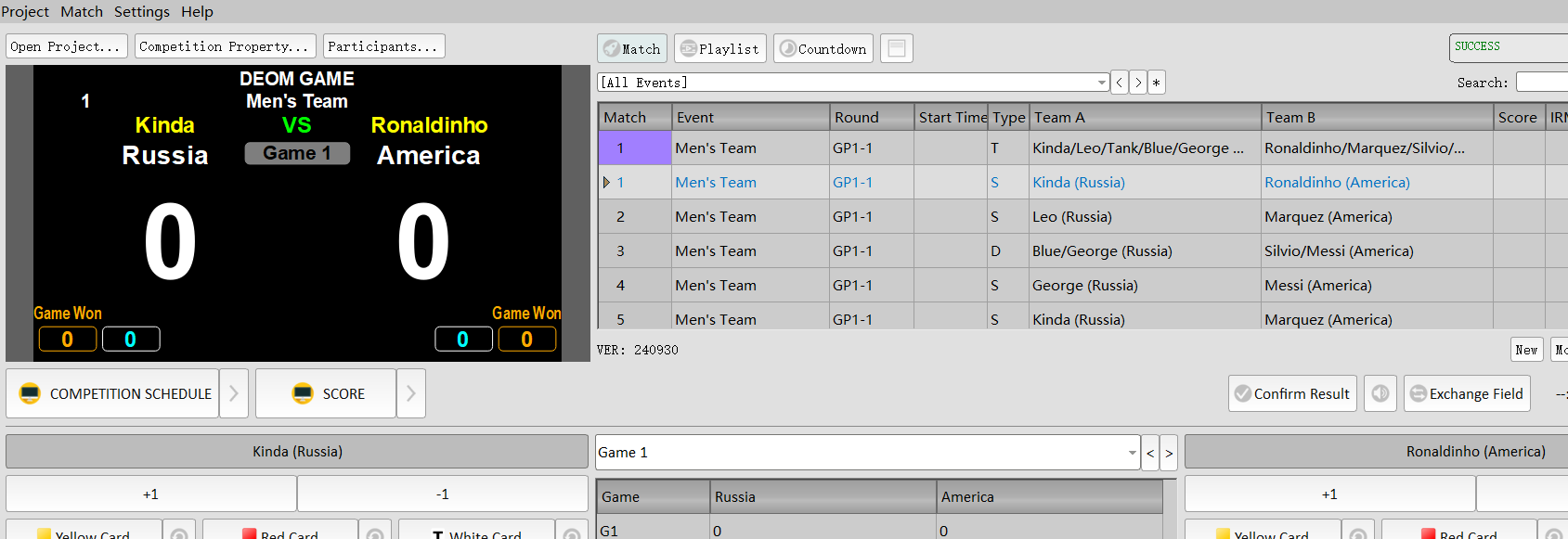The width and height of the screenshot is (1568, 539).
Task: Open the Settings menu
Action: pyautogui.click(x=141, y=11)
